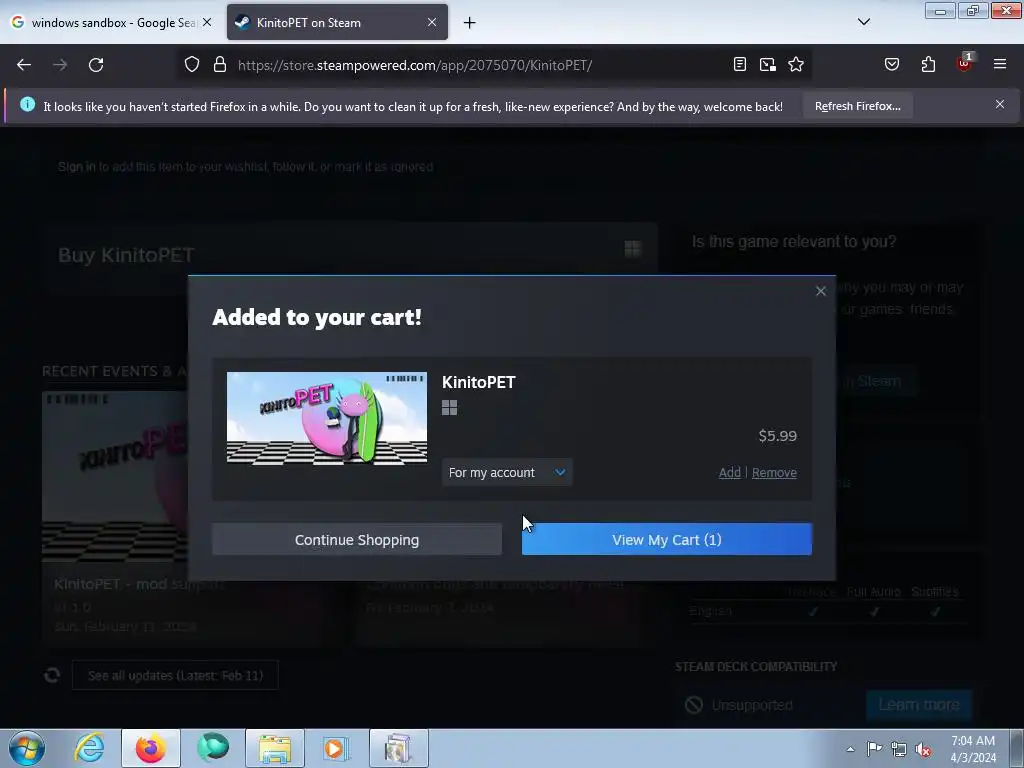
Task: Open Windows Media Player on taskbar
Action: point(336,748)
